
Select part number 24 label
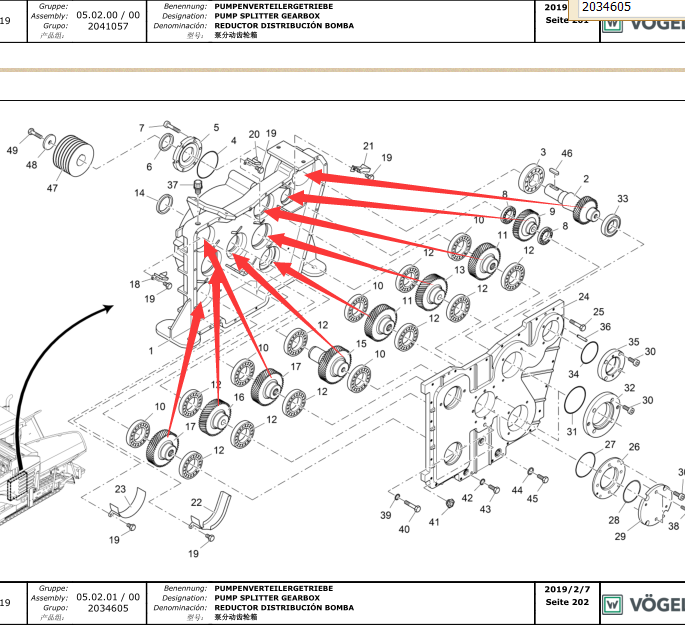coord(584,297)
